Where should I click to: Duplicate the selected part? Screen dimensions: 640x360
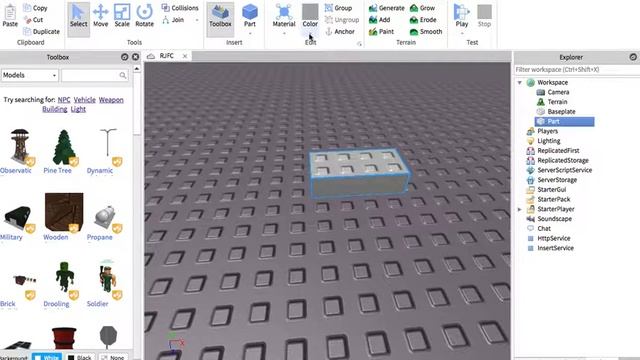click(41, 31)
